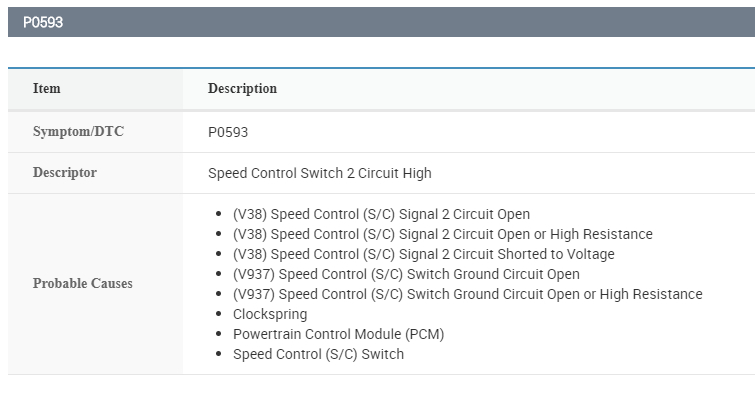
Task: Select the Descriptor row label
Action: (x=65, y=172)
